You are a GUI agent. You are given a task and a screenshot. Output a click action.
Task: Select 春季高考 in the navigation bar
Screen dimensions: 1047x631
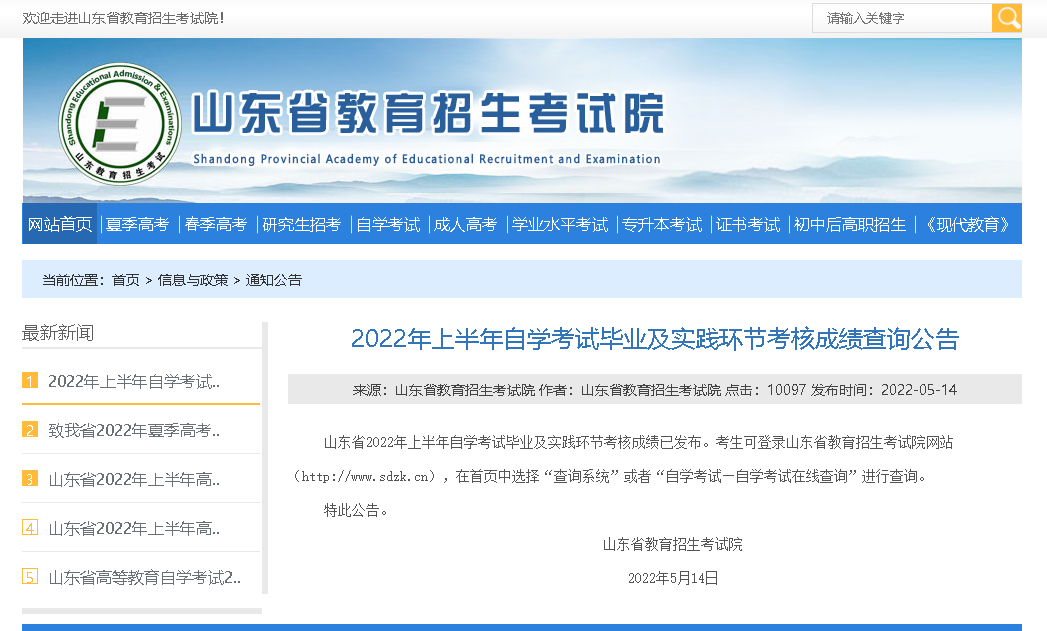point(216,224)
